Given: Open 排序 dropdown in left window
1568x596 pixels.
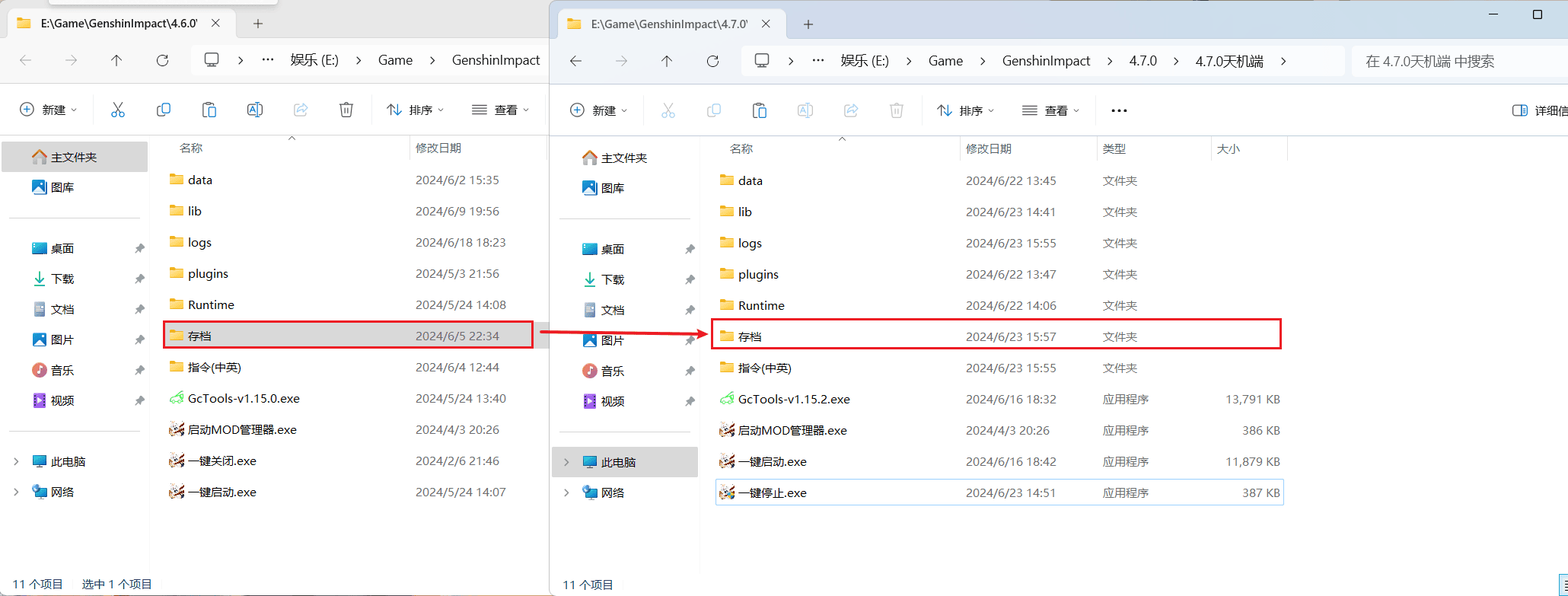Looking at the screenshot, I should pos(416,110).
